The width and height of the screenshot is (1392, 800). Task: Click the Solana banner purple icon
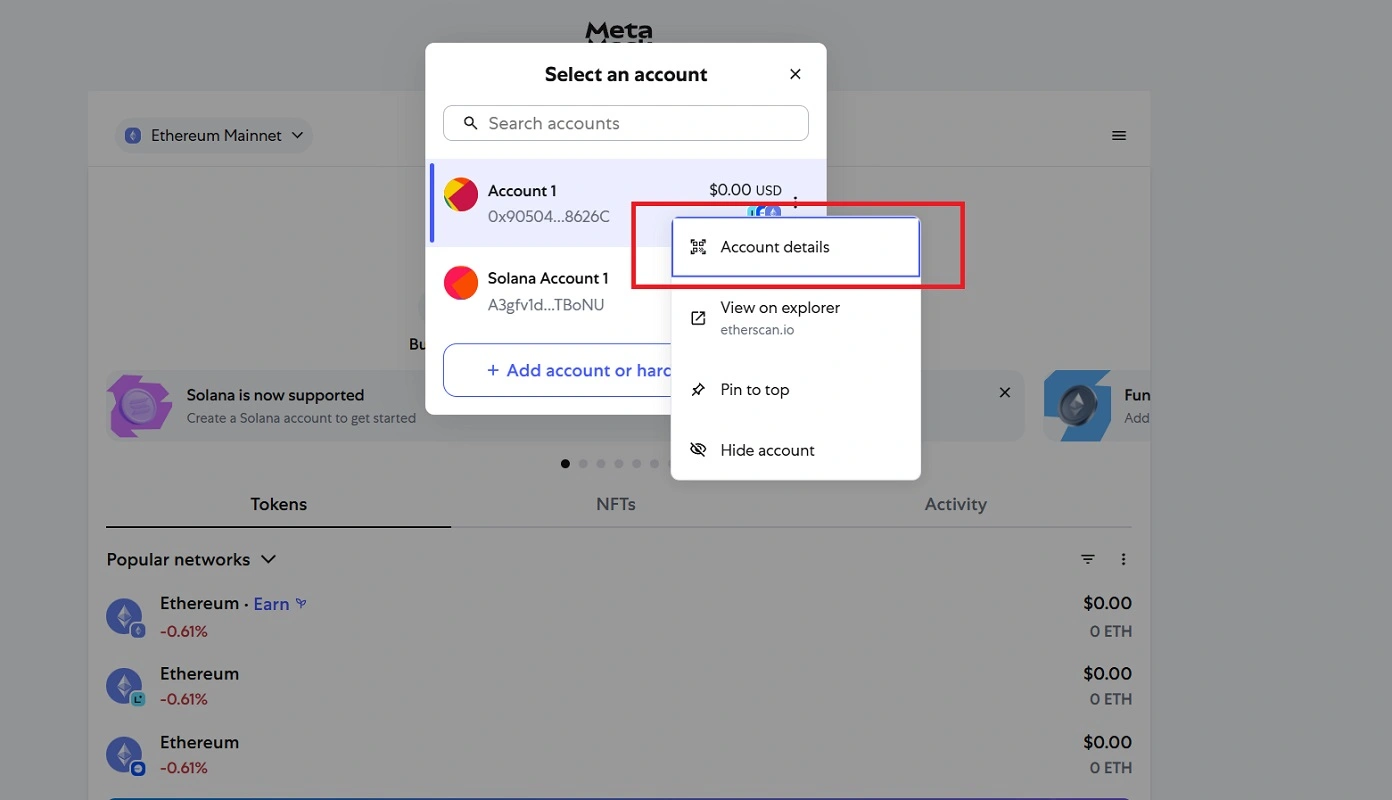point(139,405)
